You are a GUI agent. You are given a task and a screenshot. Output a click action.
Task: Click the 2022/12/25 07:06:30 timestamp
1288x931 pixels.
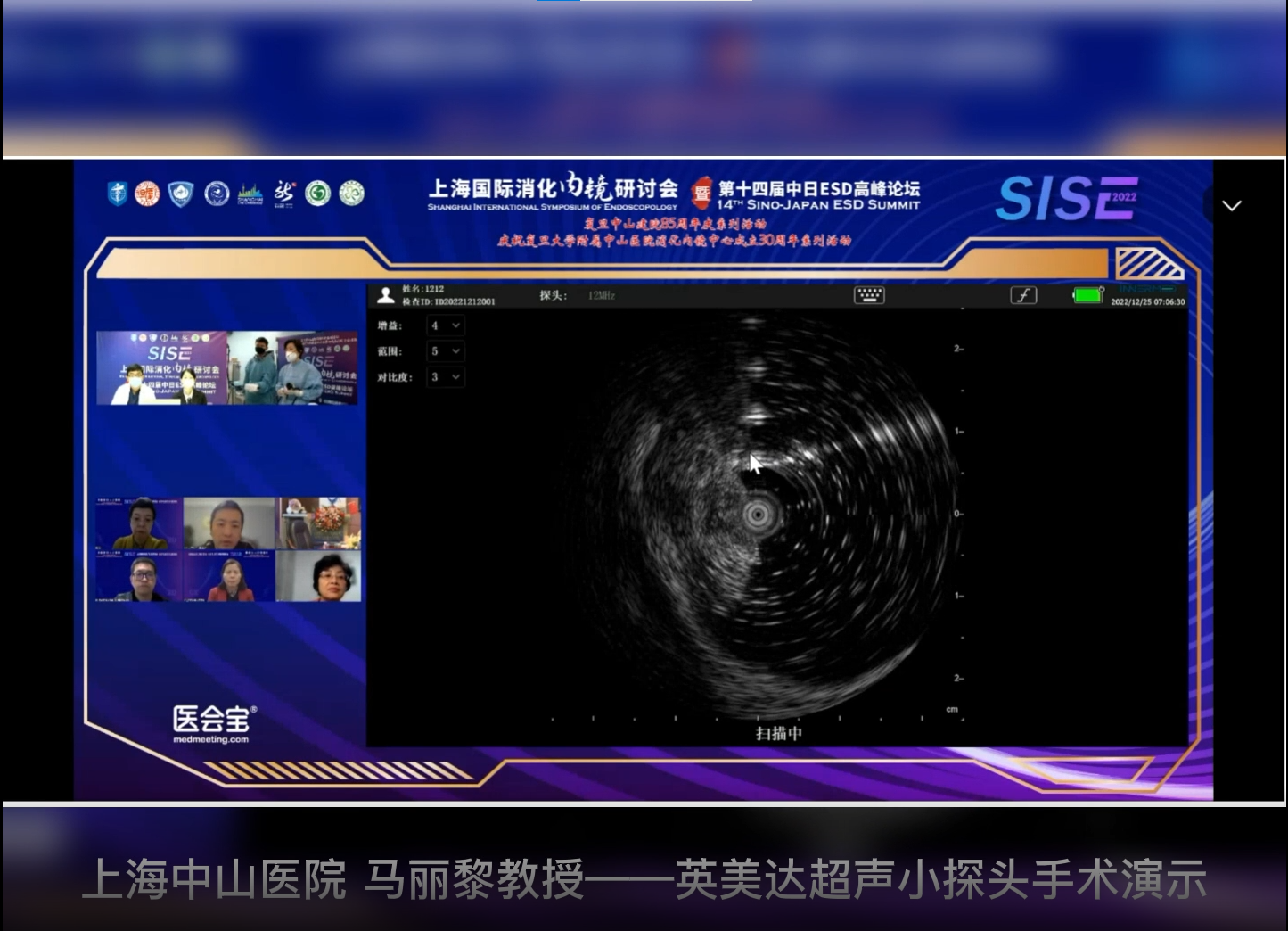click(x=1148, y=301)
